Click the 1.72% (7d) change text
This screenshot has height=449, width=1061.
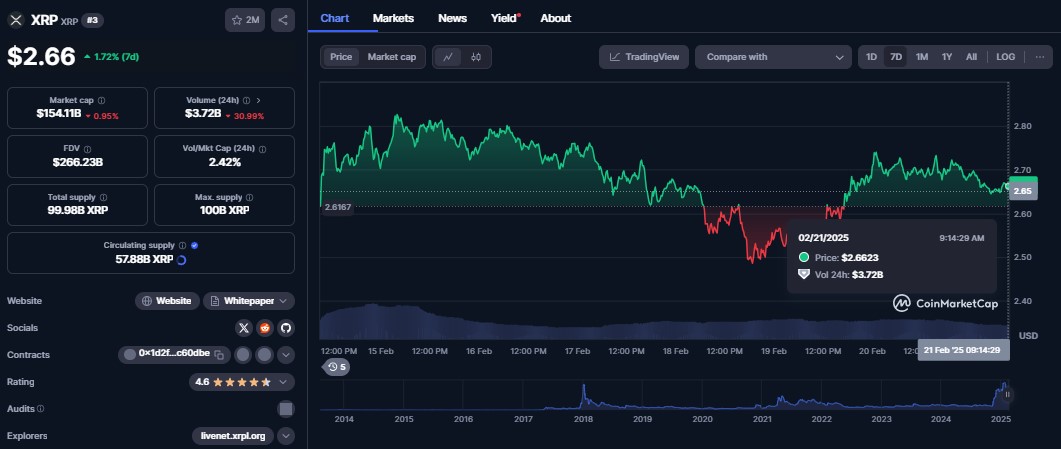tap(111, 57)
